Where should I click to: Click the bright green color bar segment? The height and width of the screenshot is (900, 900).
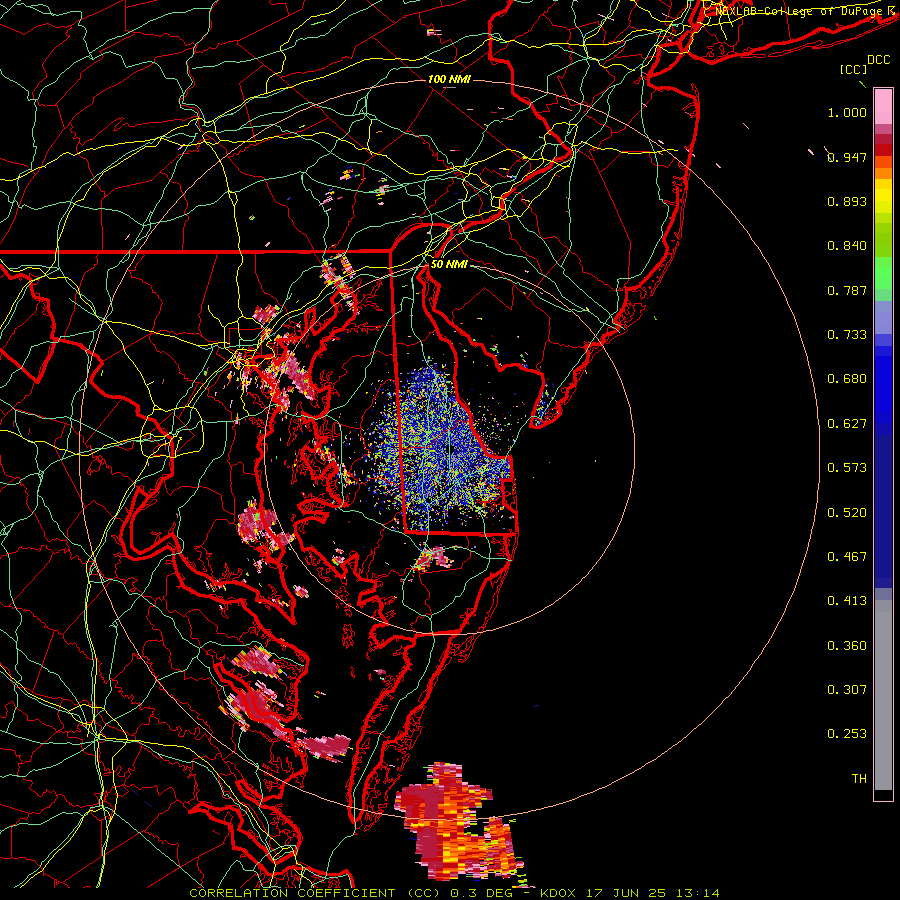[883, 273]
